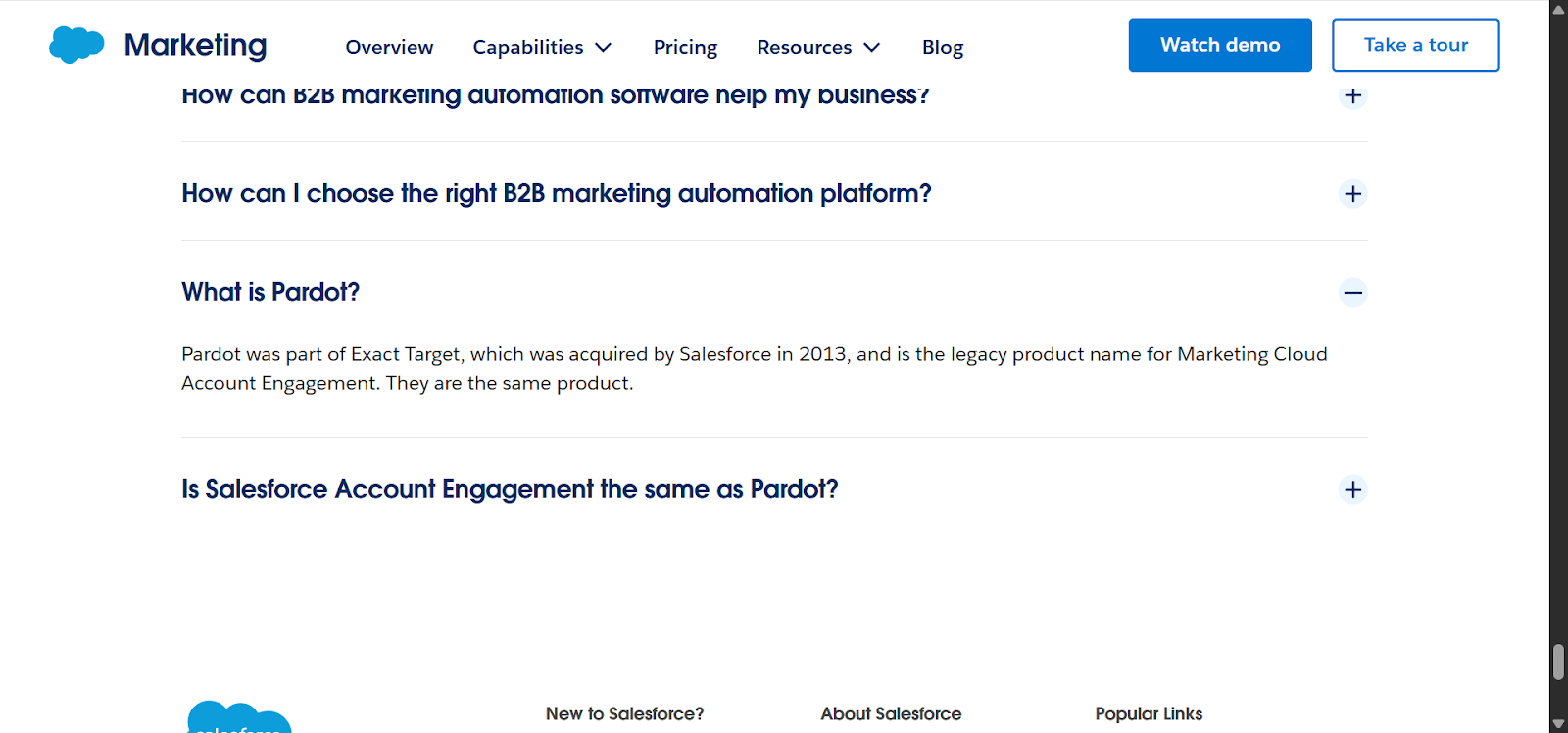Expand 'How can I choose the right B2B' question
The width and height of the screenshot is (1568, 733).
(x=556, y=194)
